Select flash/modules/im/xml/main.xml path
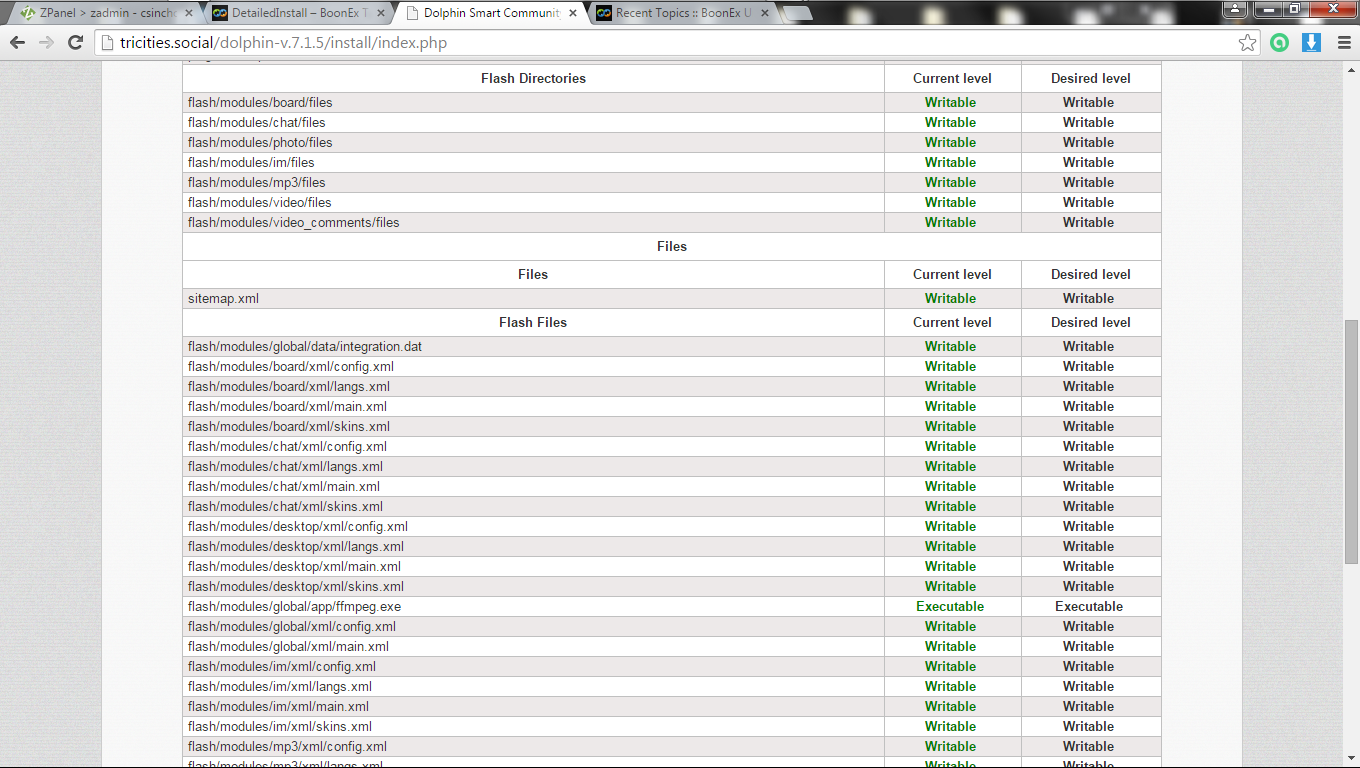Viewport: 1360px width, 768px height. tap(278, 706)
